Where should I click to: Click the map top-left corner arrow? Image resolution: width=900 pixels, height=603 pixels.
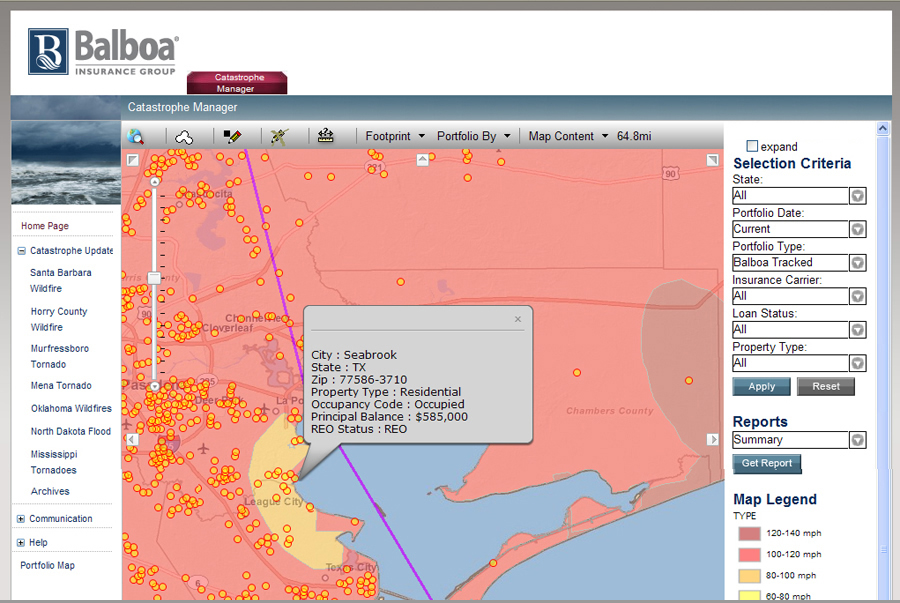pyautogui.click(x=133, y=160)
